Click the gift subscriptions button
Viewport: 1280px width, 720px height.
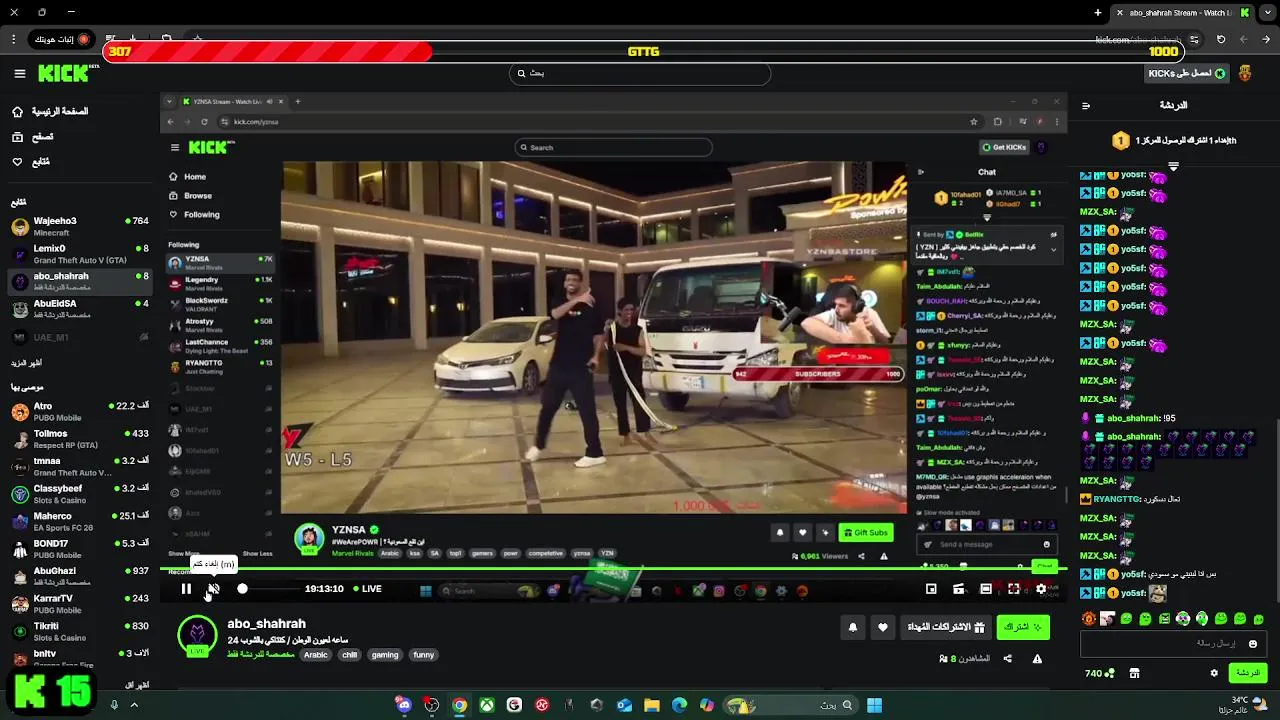(946, 627)
